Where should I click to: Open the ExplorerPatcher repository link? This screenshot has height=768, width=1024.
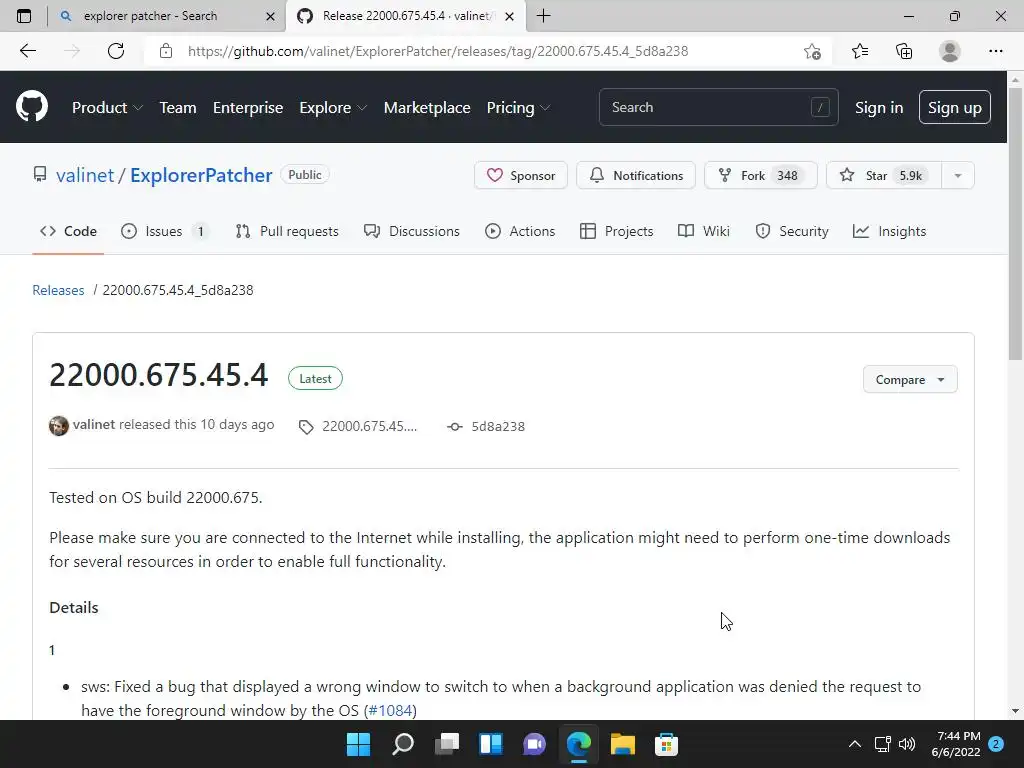(201, 175)
